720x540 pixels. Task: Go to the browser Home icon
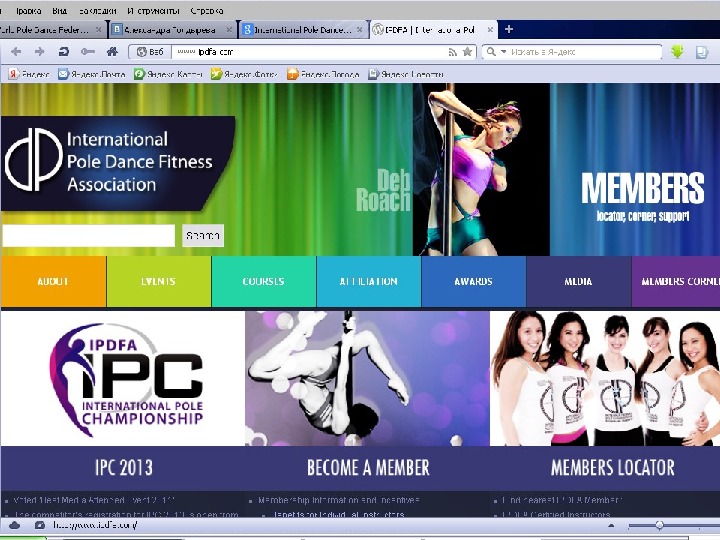point(112,51)
